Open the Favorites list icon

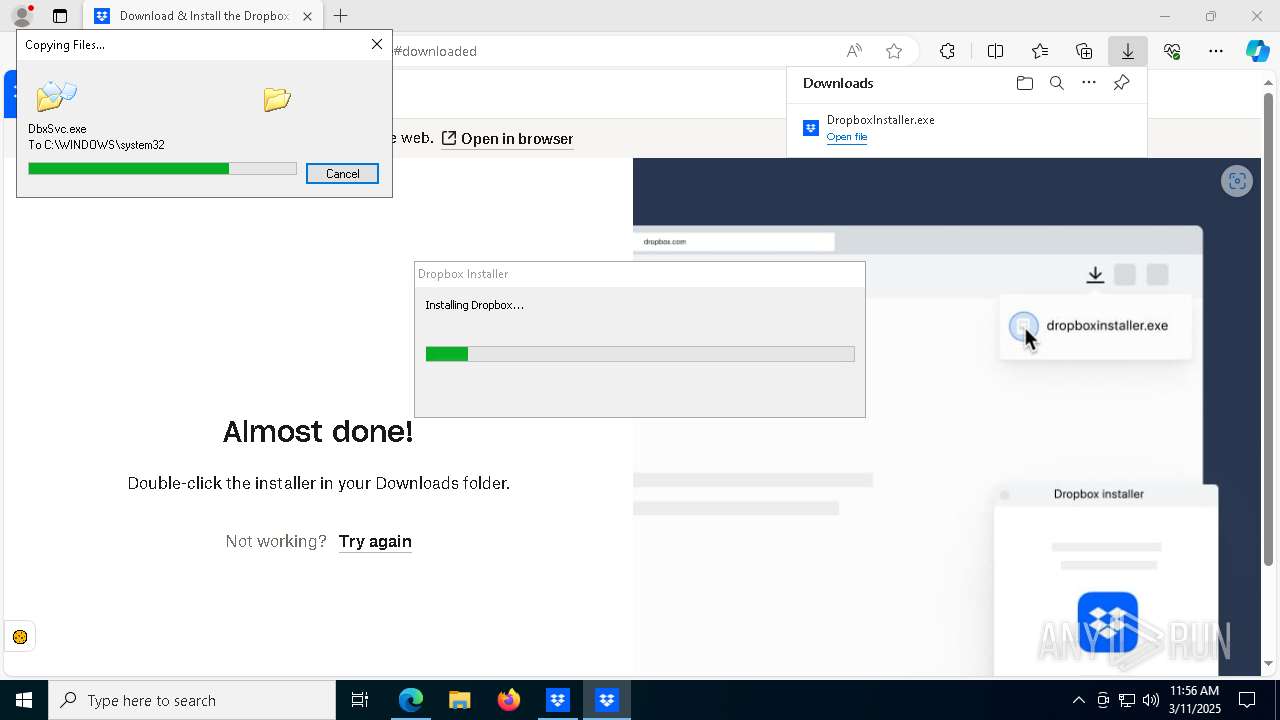1040,51
